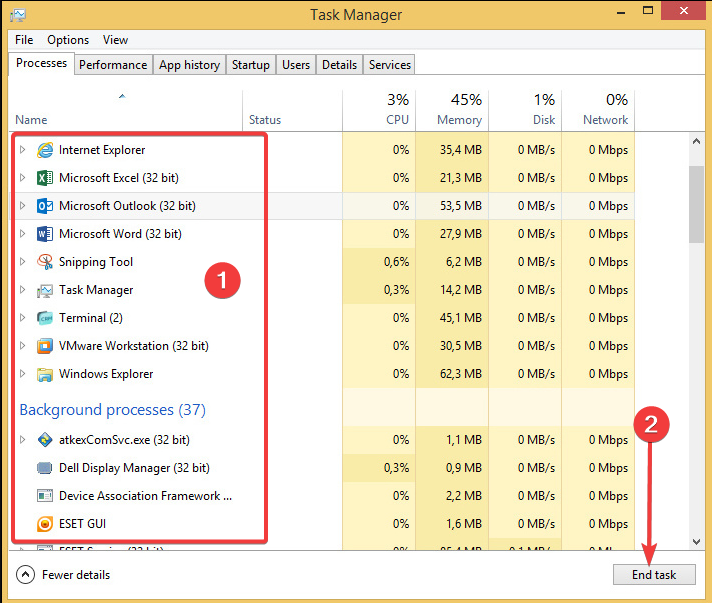Select the VMware Workstation (32 bit) name
The image size is (712, 603).
134,346
